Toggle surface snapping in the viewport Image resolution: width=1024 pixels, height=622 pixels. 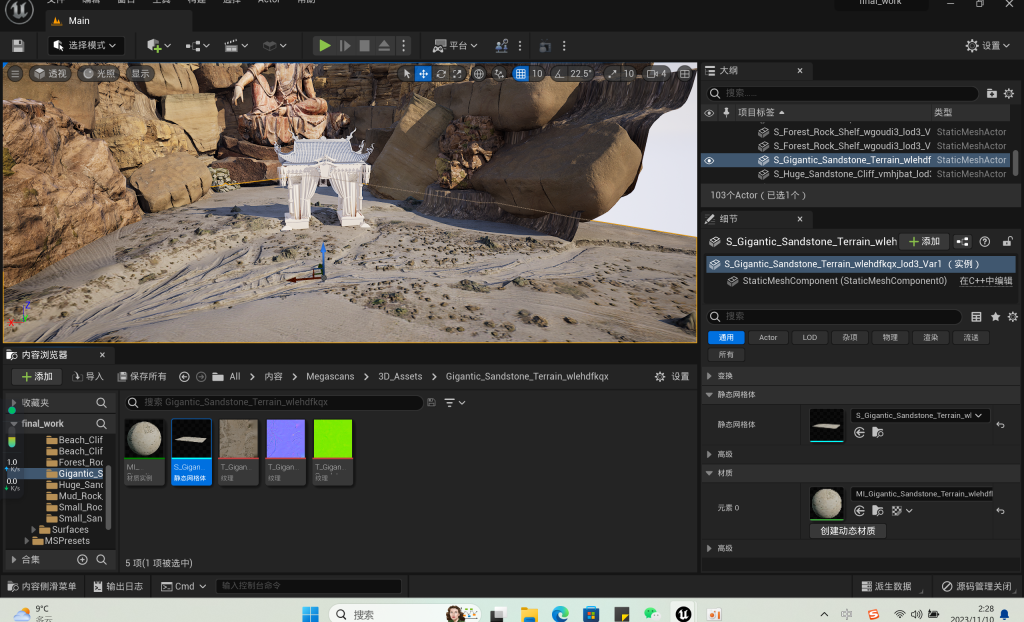point(500,74)
